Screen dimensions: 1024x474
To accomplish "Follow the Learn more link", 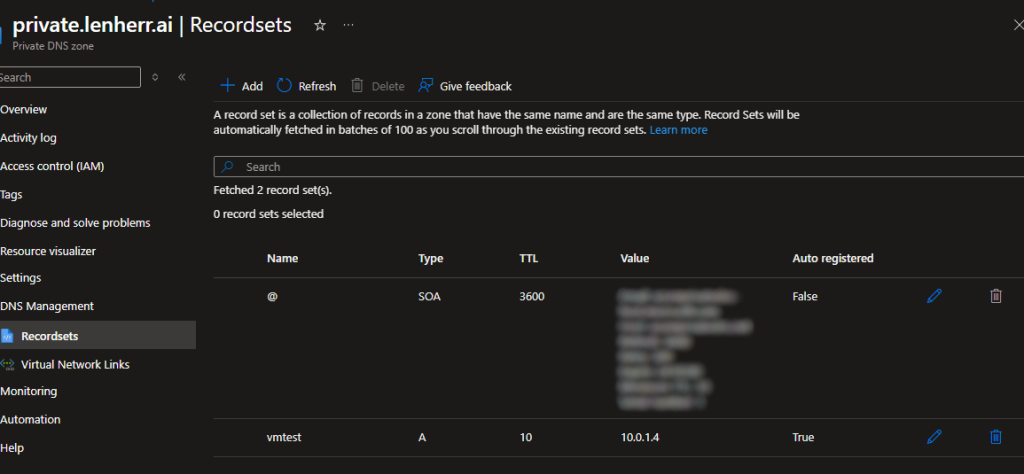I will (678, 130).
